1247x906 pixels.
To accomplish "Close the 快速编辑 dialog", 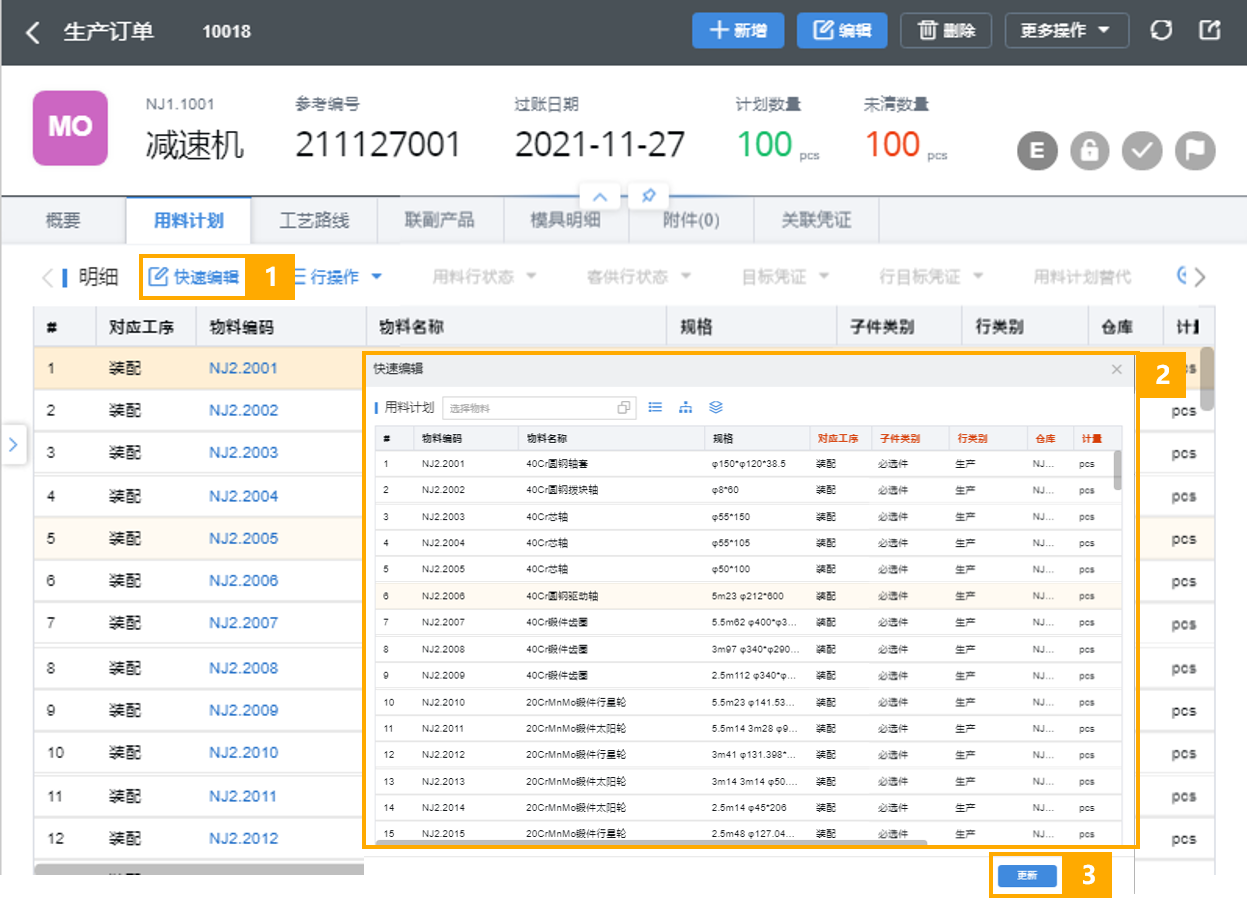I will (1117, 369).
